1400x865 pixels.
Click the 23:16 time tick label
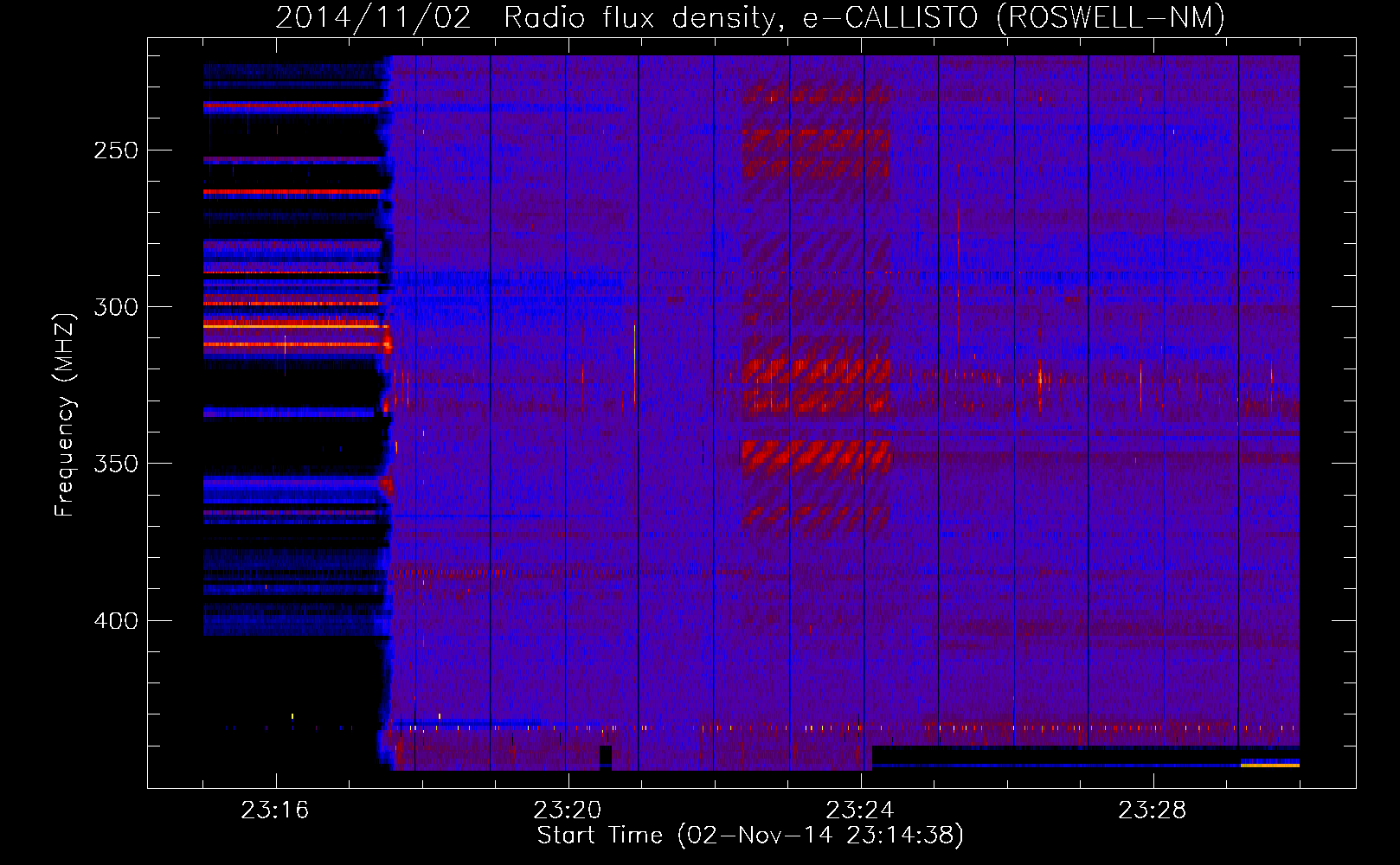pyautogui.click(x=275, y=811)
